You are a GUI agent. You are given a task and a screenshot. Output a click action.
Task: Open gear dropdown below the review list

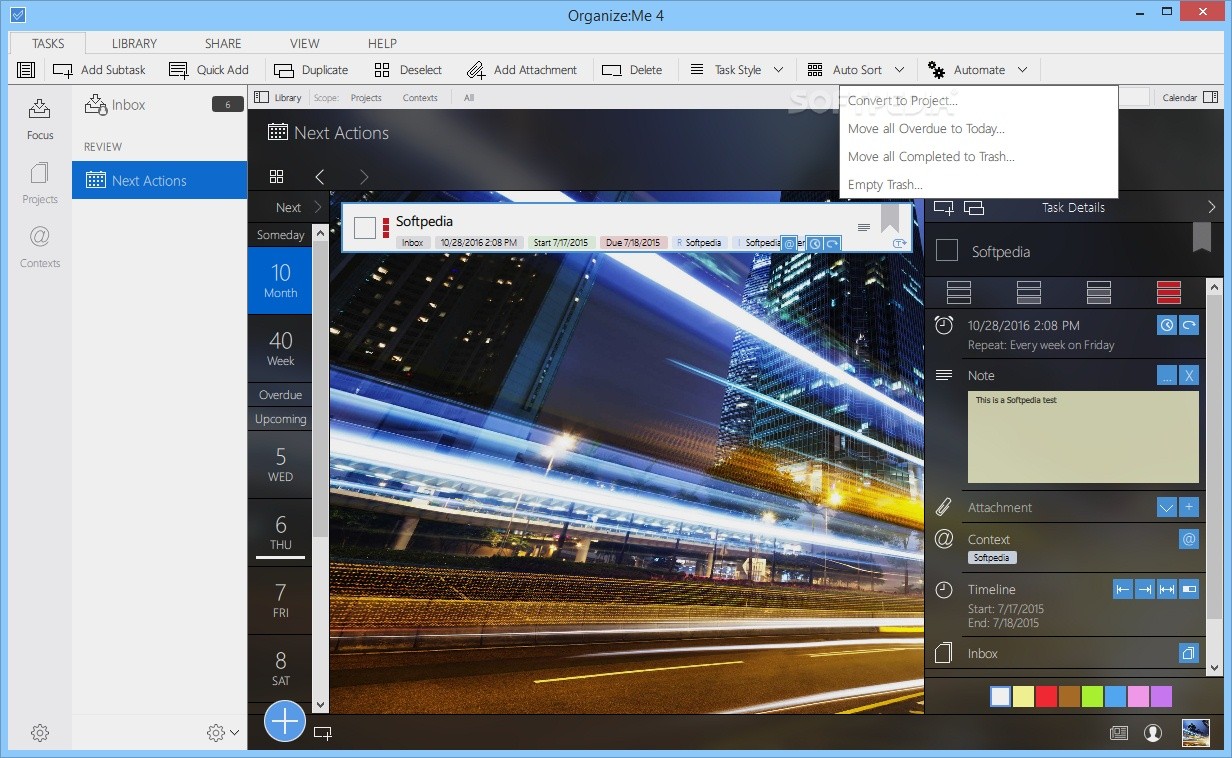tap(223, 733)
